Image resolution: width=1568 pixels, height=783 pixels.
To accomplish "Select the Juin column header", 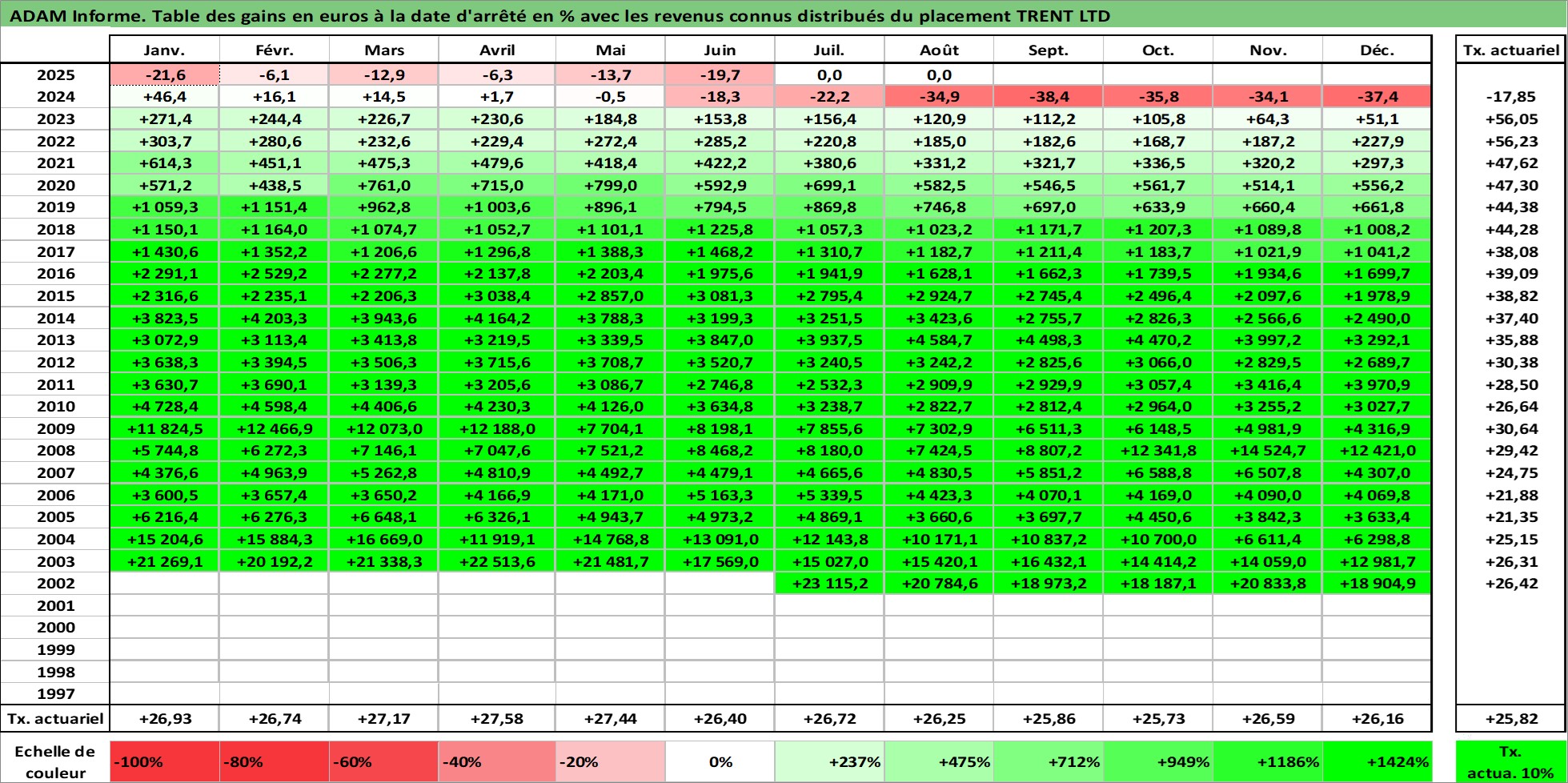I will coord(720,50).
